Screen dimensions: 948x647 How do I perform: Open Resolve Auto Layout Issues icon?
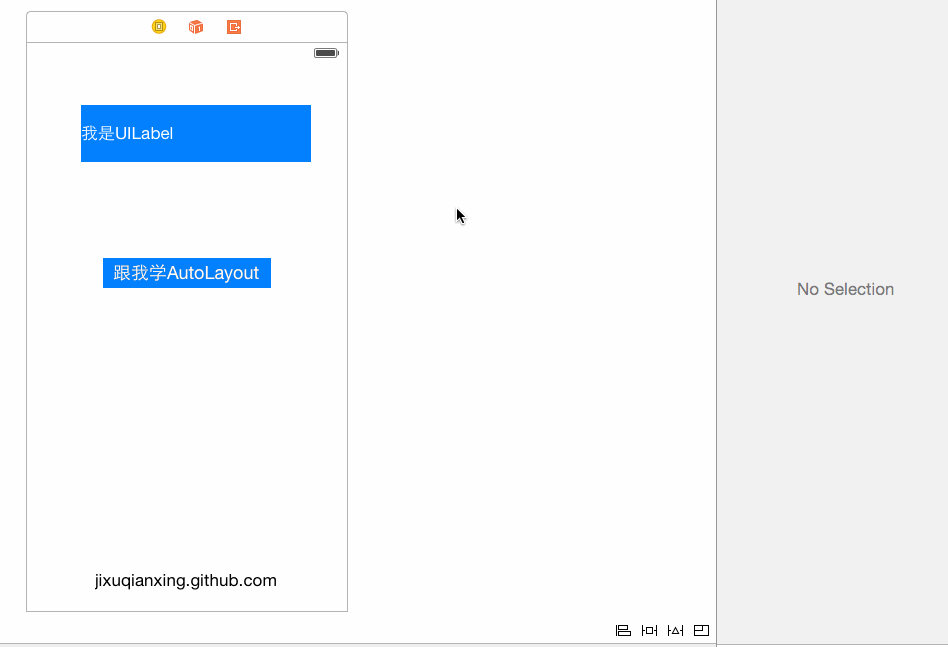[675, 630]
